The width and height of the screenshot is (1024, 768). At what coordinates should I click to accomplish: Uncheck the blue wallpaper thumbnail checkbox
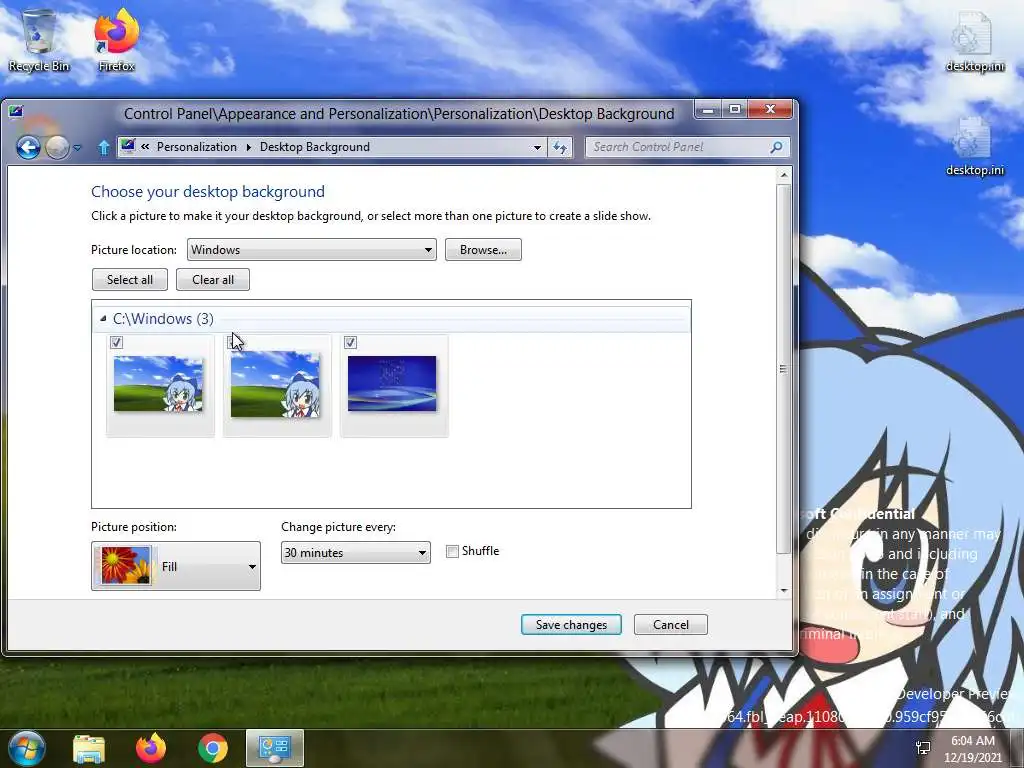351,342
